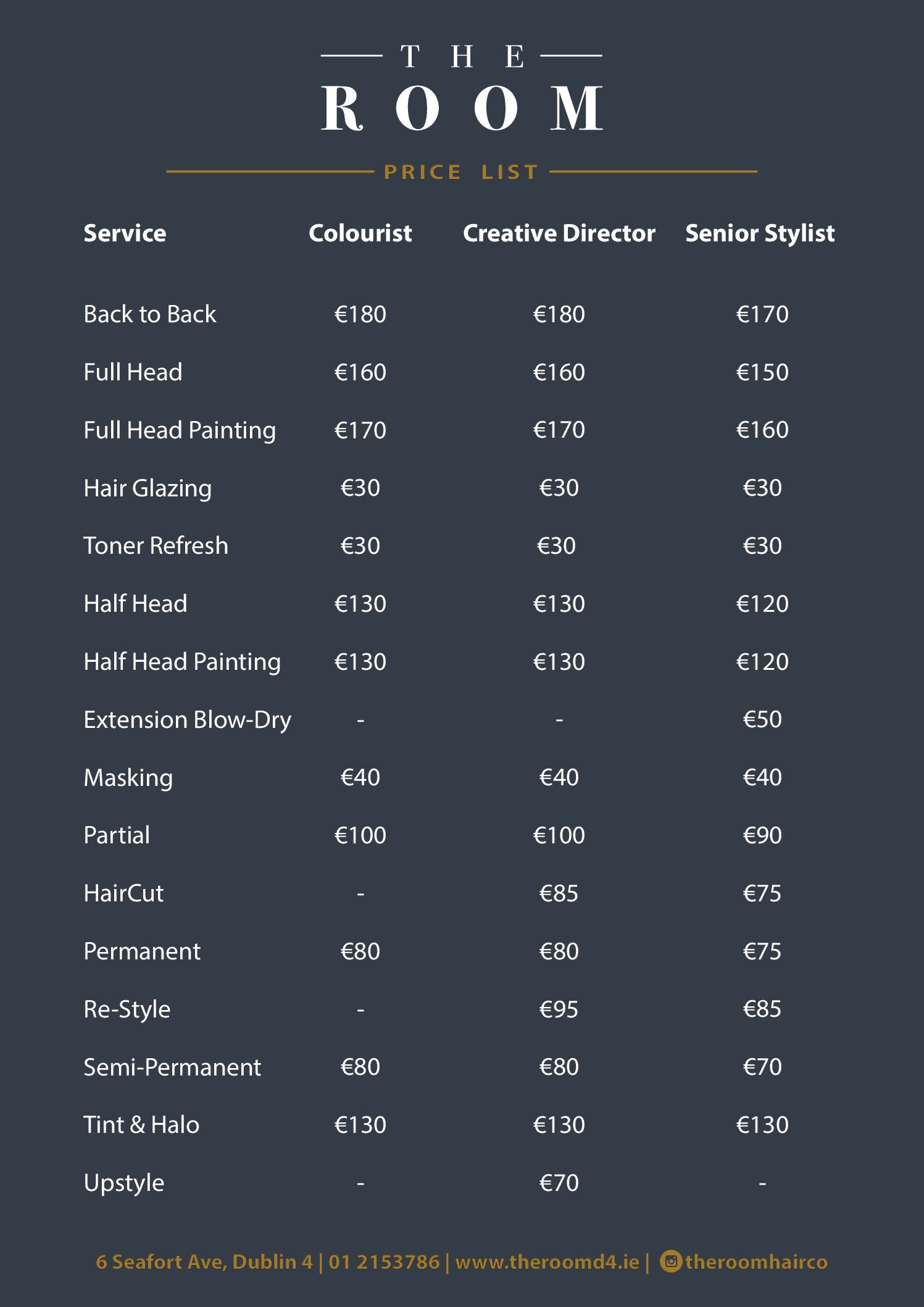
Task: Select the Tint & Halo service name
Action: (x=141, y=1125)
